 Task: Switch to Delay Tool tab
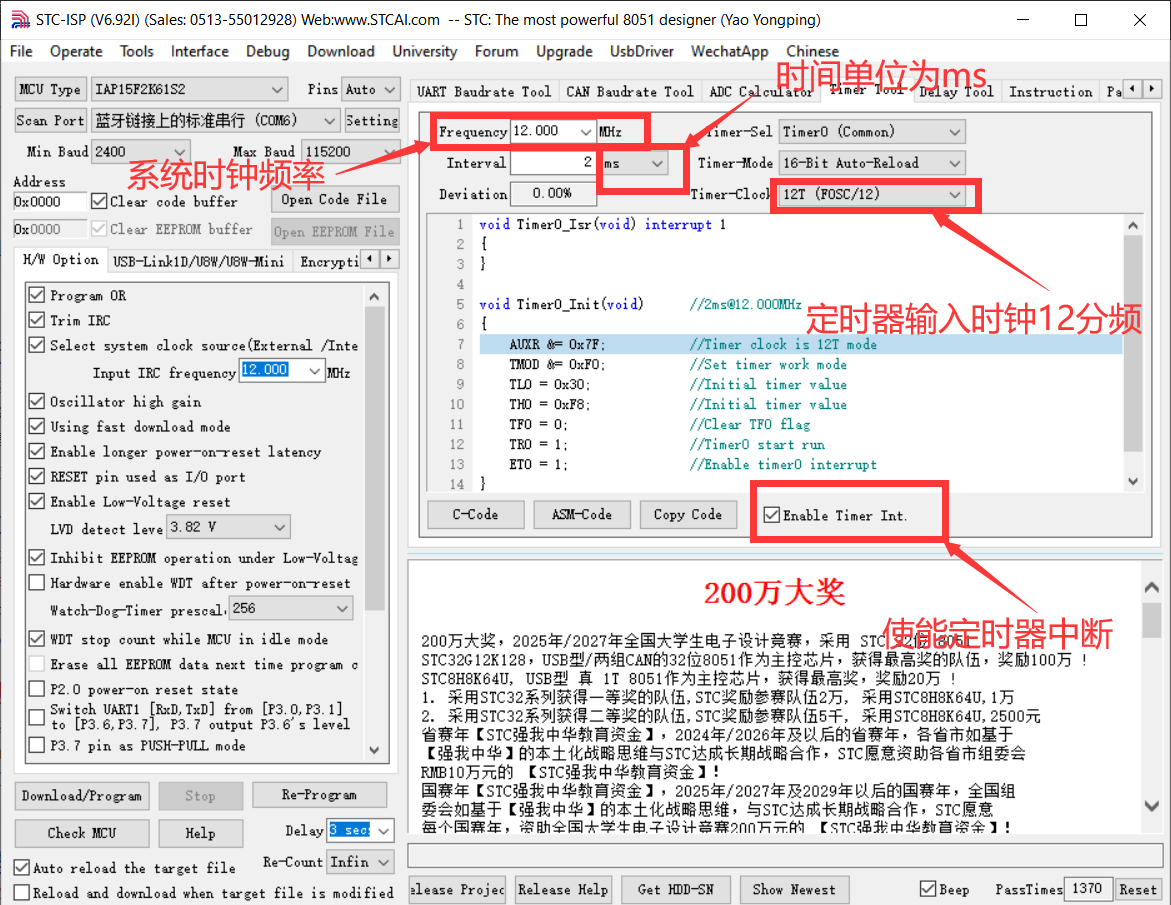[956, 92]
